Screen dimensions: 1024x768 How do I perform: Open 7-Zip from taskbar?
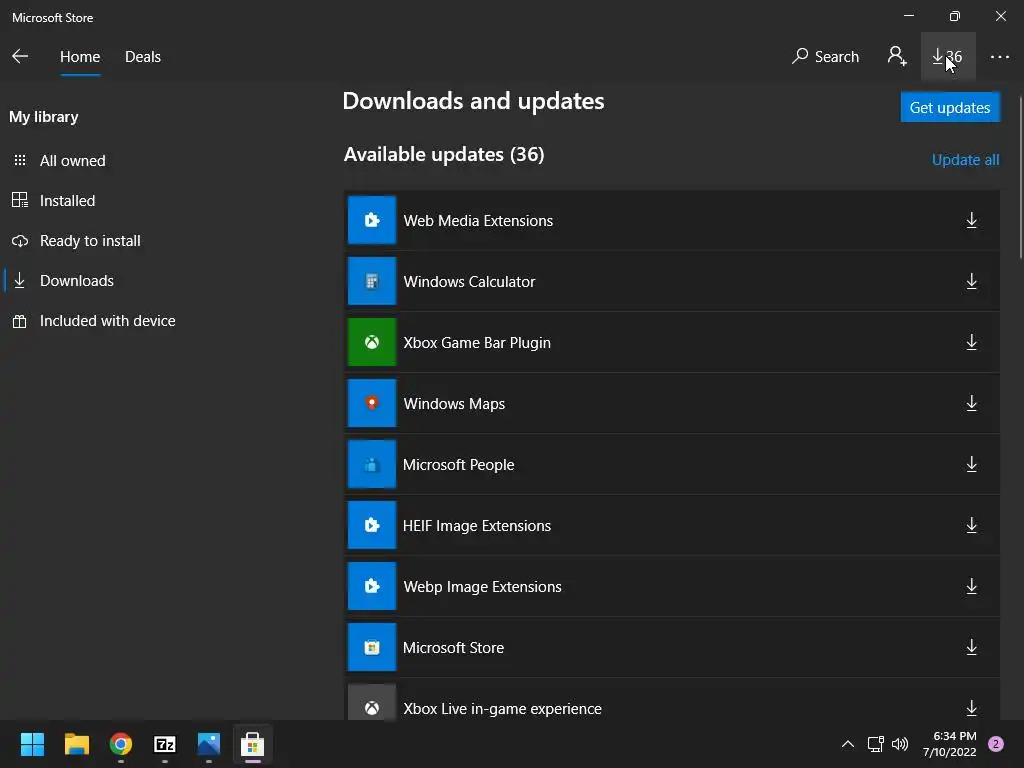coord(165,744)
